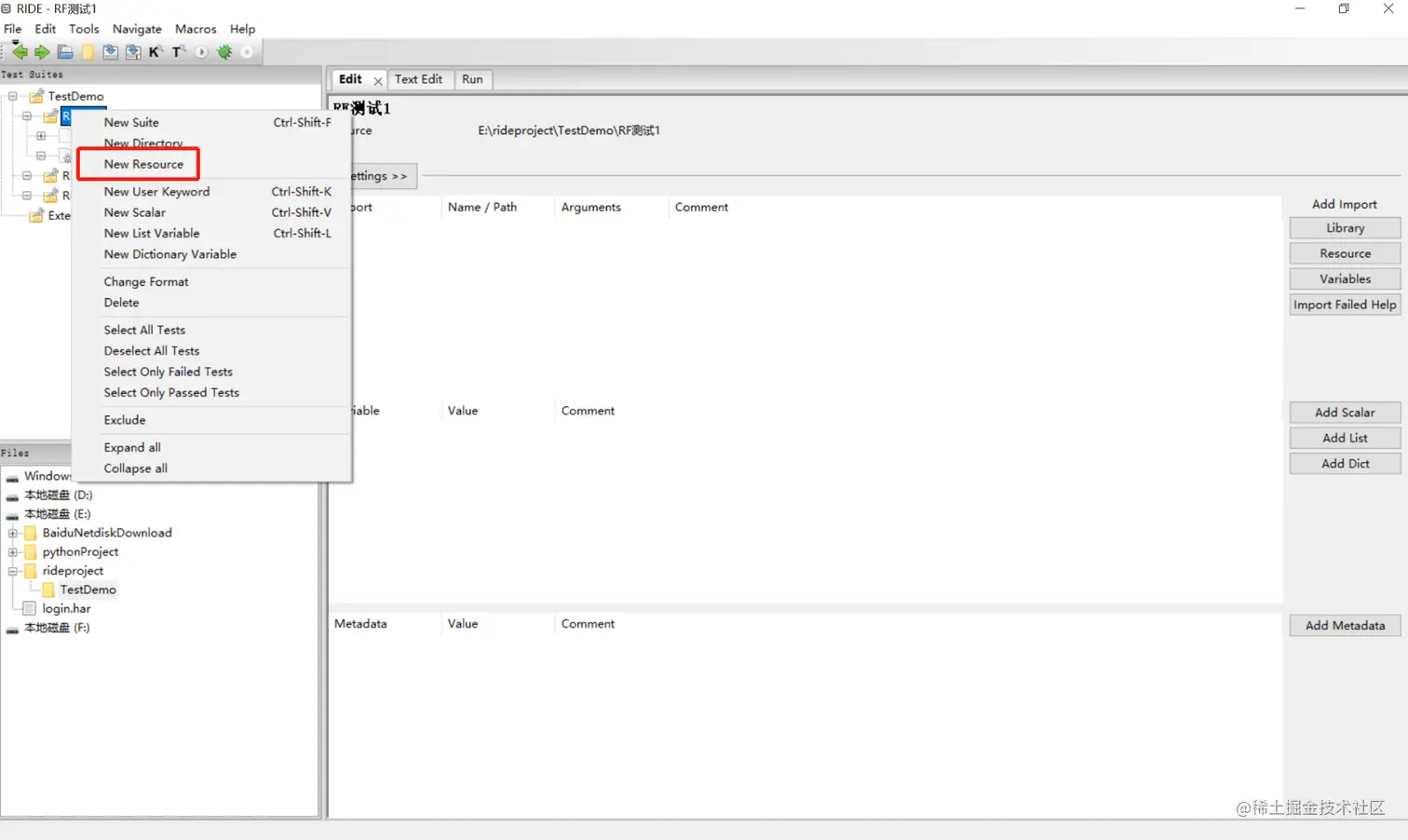Select the TestDemo folder in Files tree
The image size is (1408, 840).
(88, 590)
